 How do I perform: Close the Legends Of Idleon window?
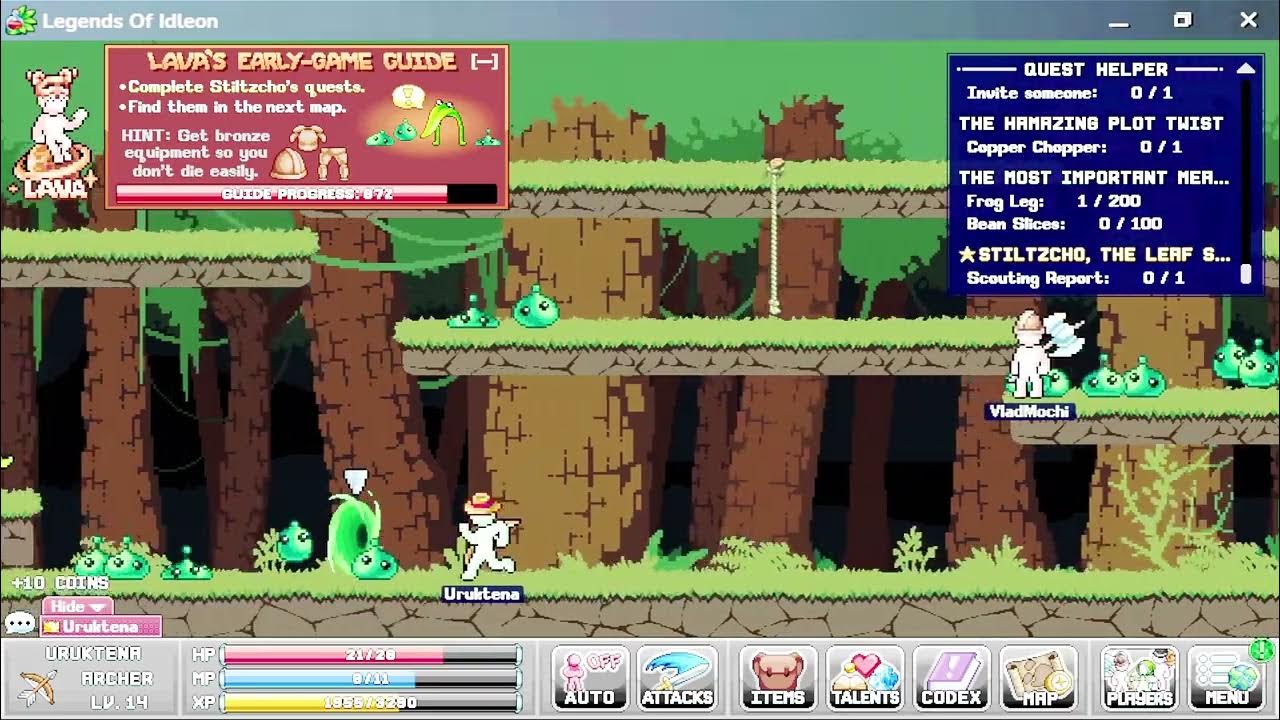tap(1248, 20)
